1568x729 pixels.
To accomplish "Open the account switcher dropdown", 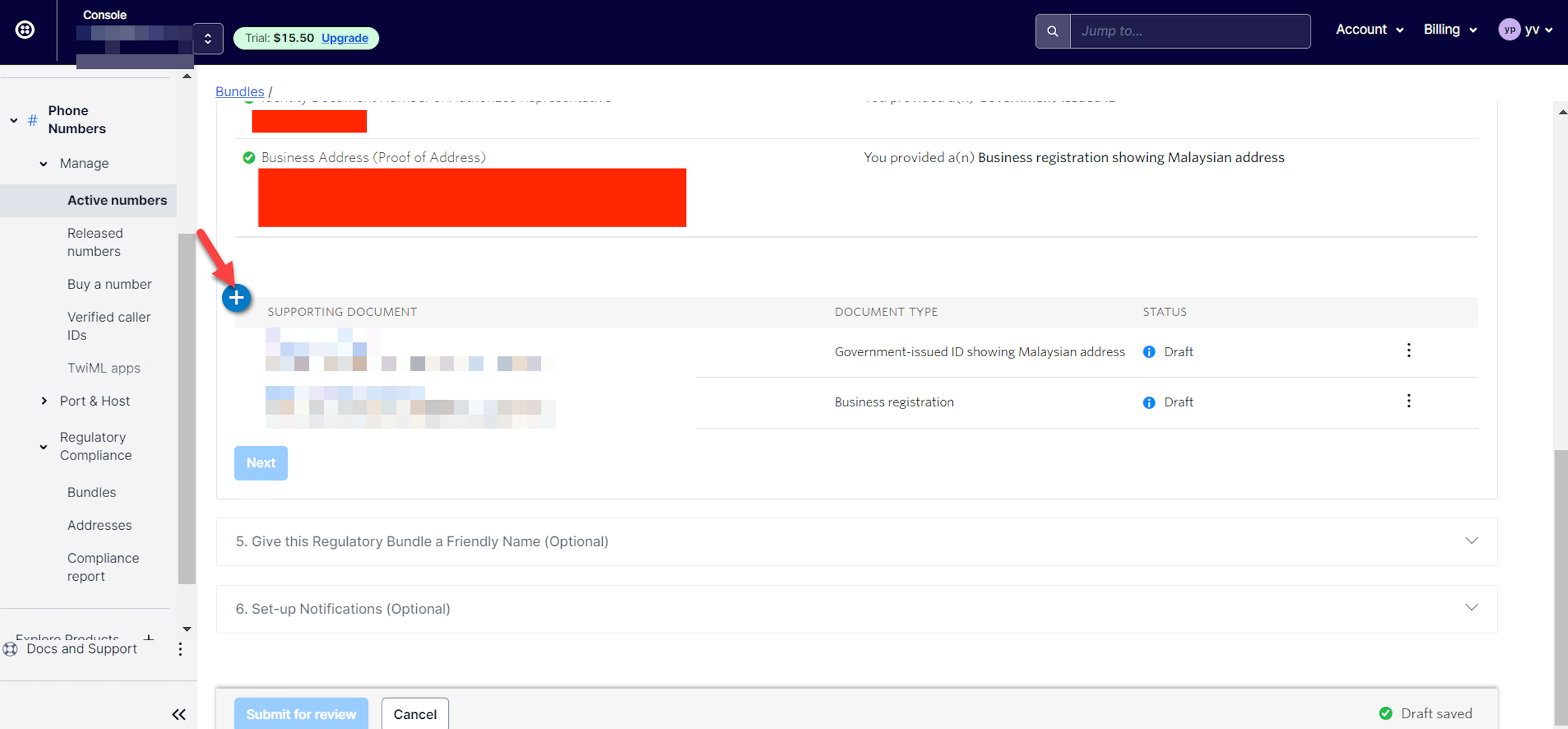I will click(x=207, y=39).
